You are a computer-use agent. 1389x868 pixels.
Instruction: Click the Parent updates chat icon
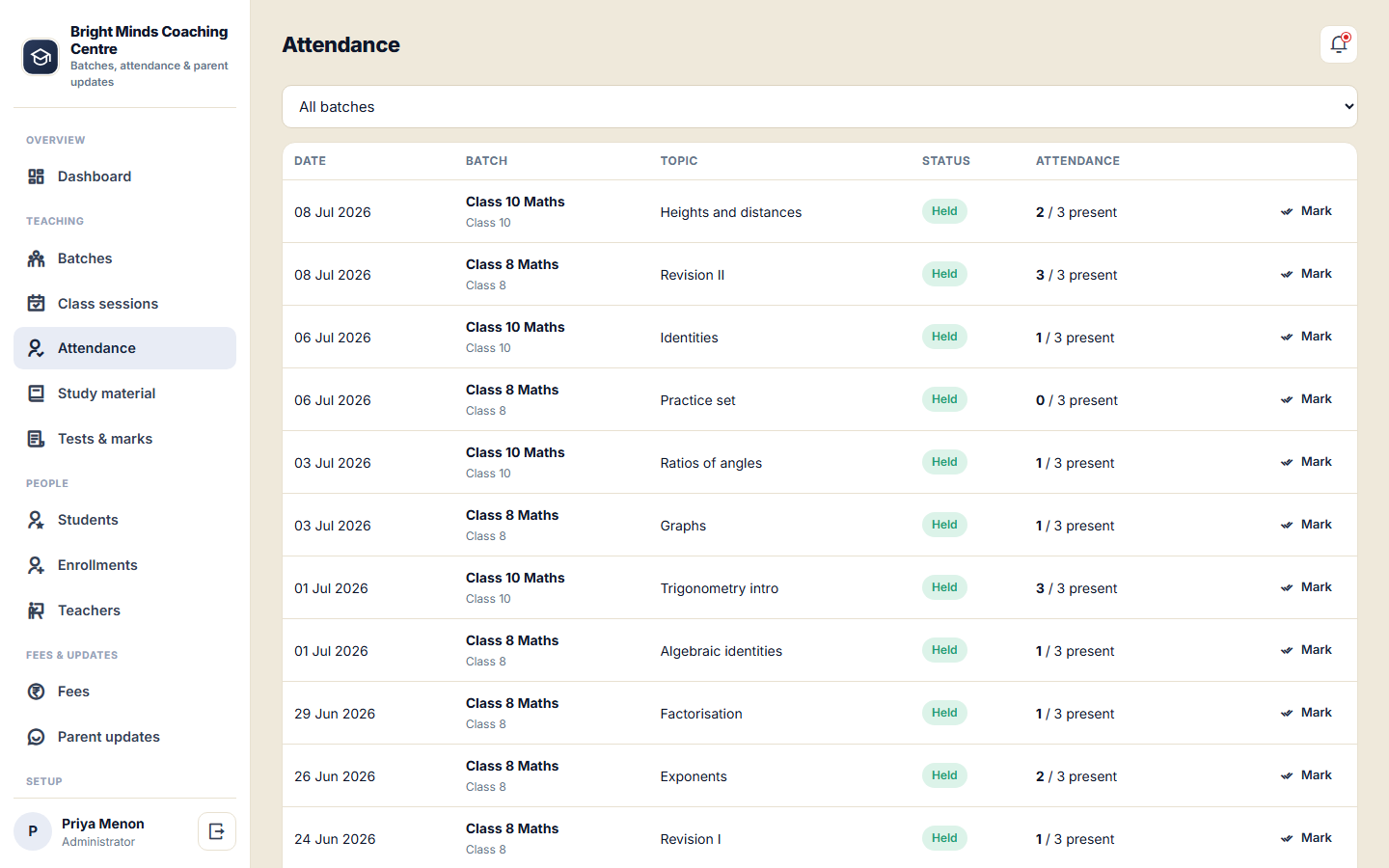(36, 737)
